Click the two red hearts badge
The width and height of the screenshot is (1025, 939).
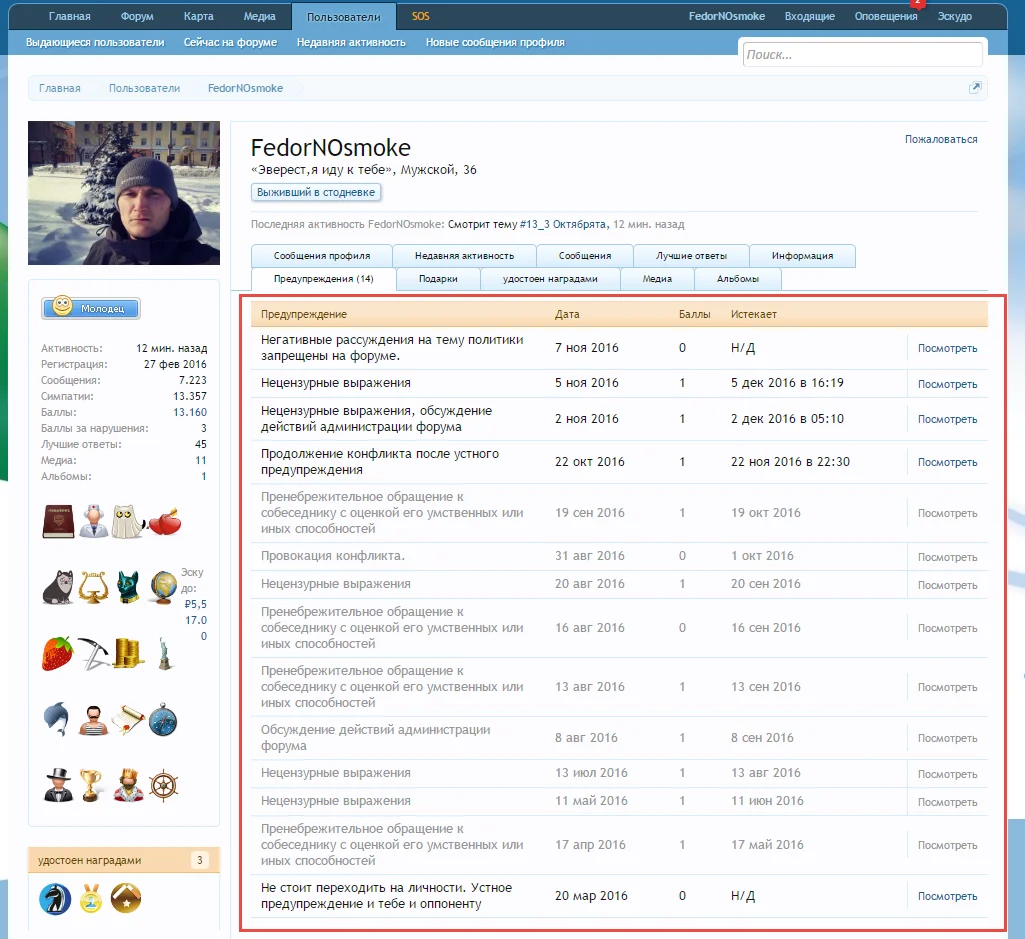tap(165, 521)
